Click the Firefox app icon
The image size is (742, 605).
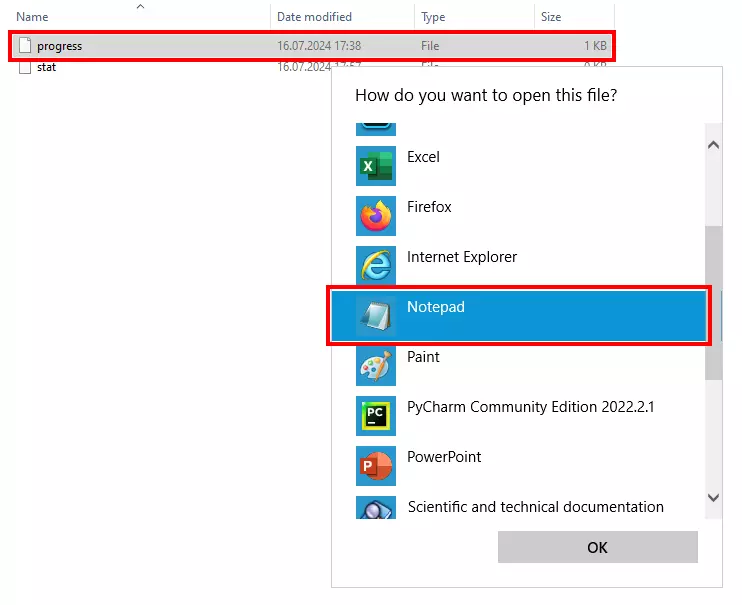376,216
